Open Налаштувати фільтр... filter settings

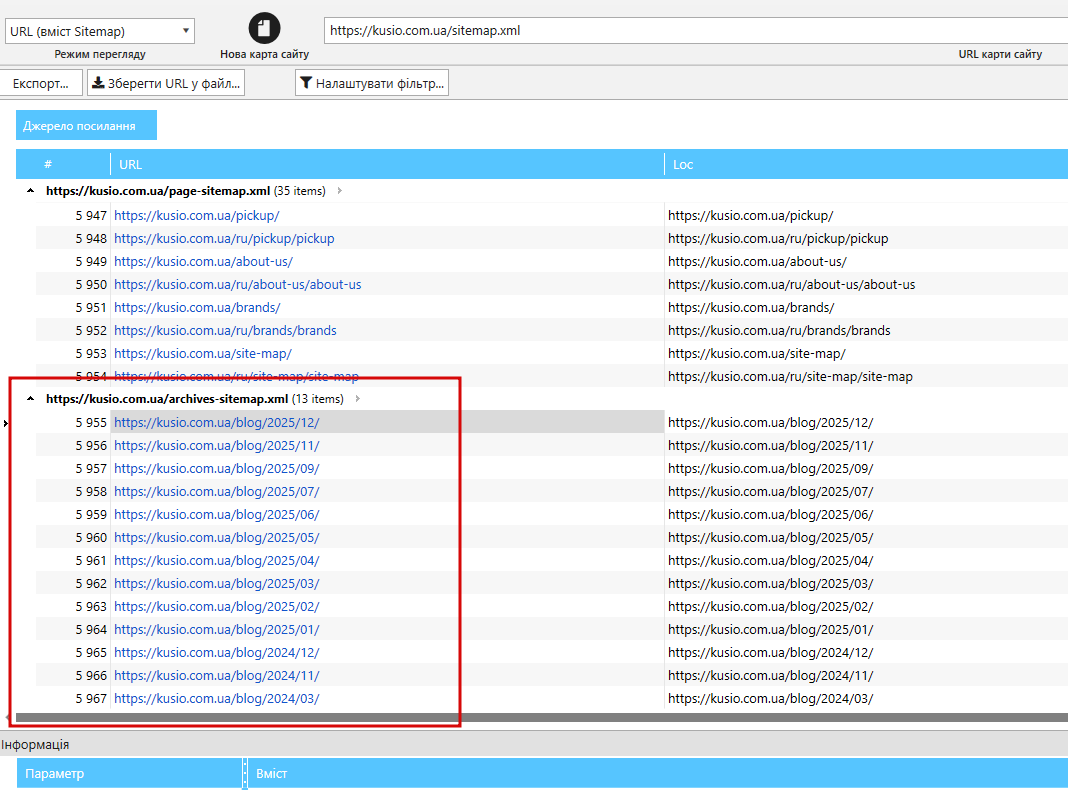point(372,83)
